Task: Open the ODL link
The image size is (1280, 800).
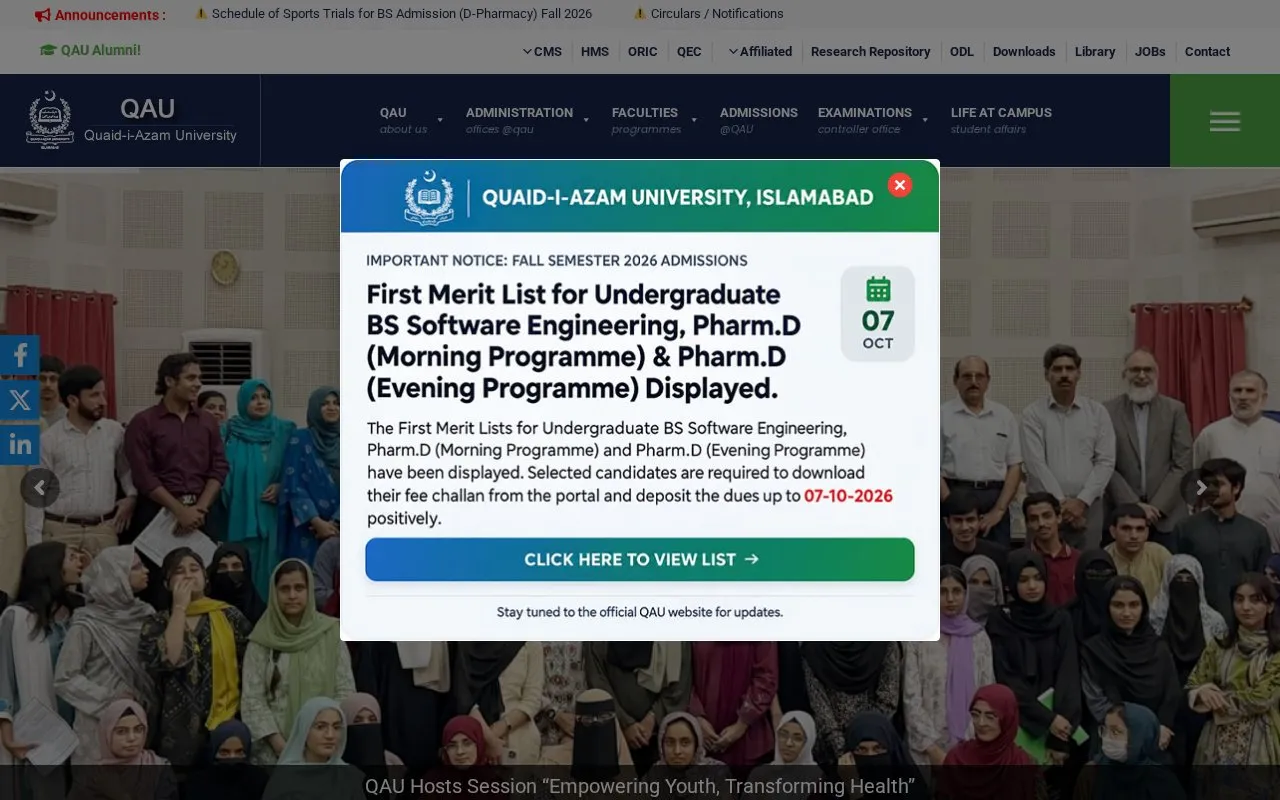Action: click(962, 52)
